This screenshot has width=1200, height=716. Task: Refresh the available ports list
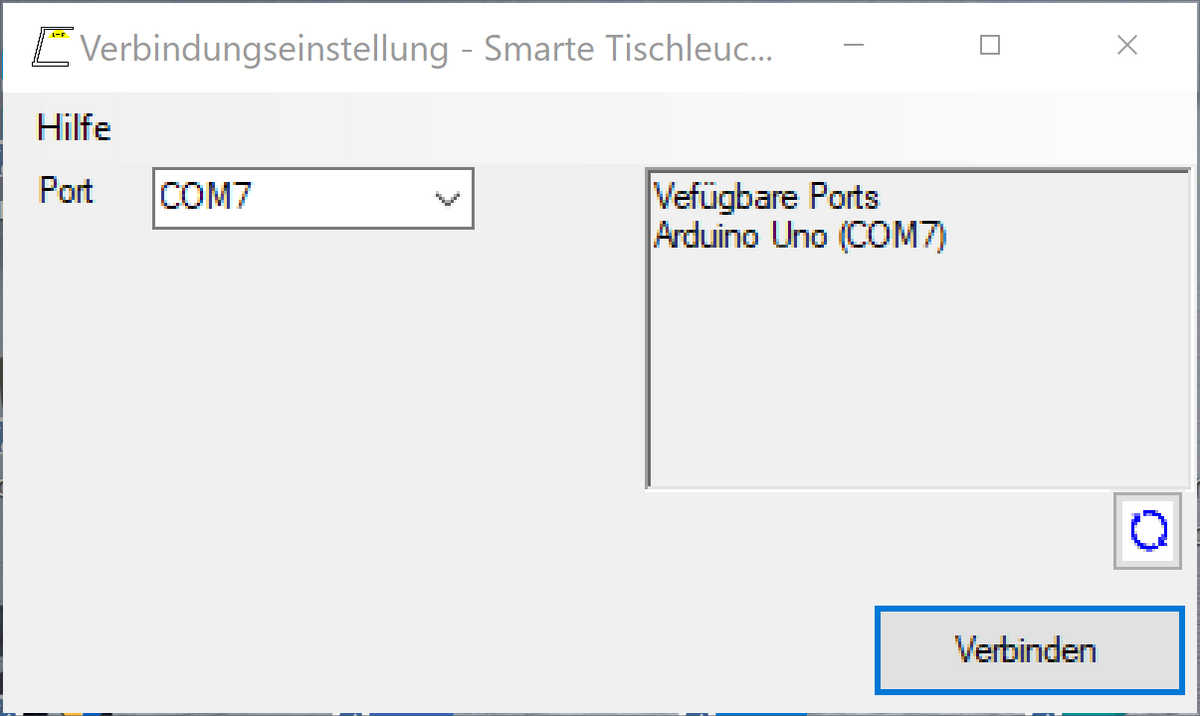pyautogui.click(x=1147, y=531)
